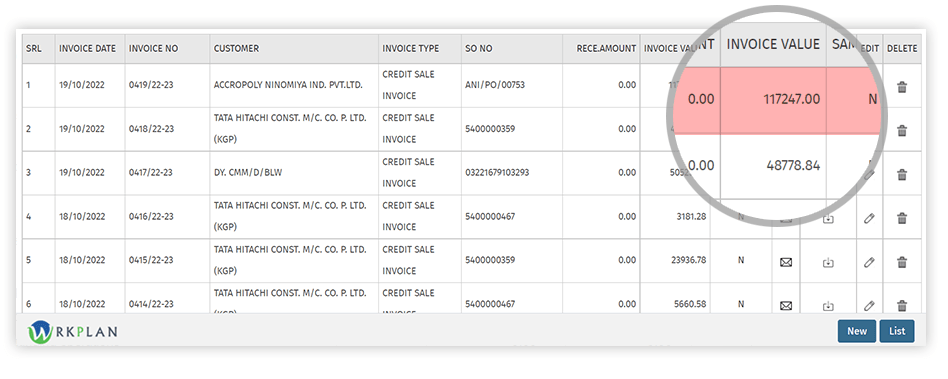
Task: Email invoice 0415/22-23 via envelope icon
Action: point(786,262)
